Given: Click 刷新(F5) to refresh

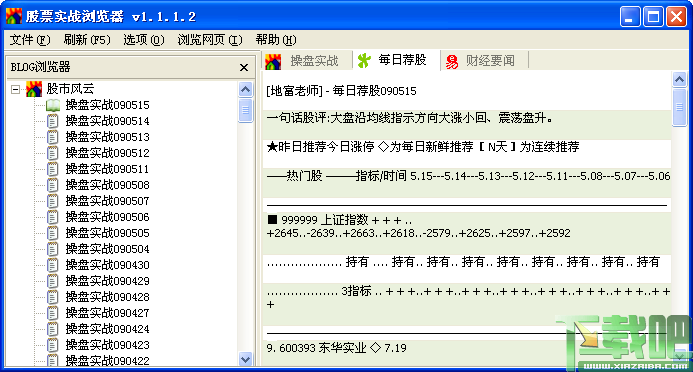Looking at the screenshot, I should (x=87, y=40).
